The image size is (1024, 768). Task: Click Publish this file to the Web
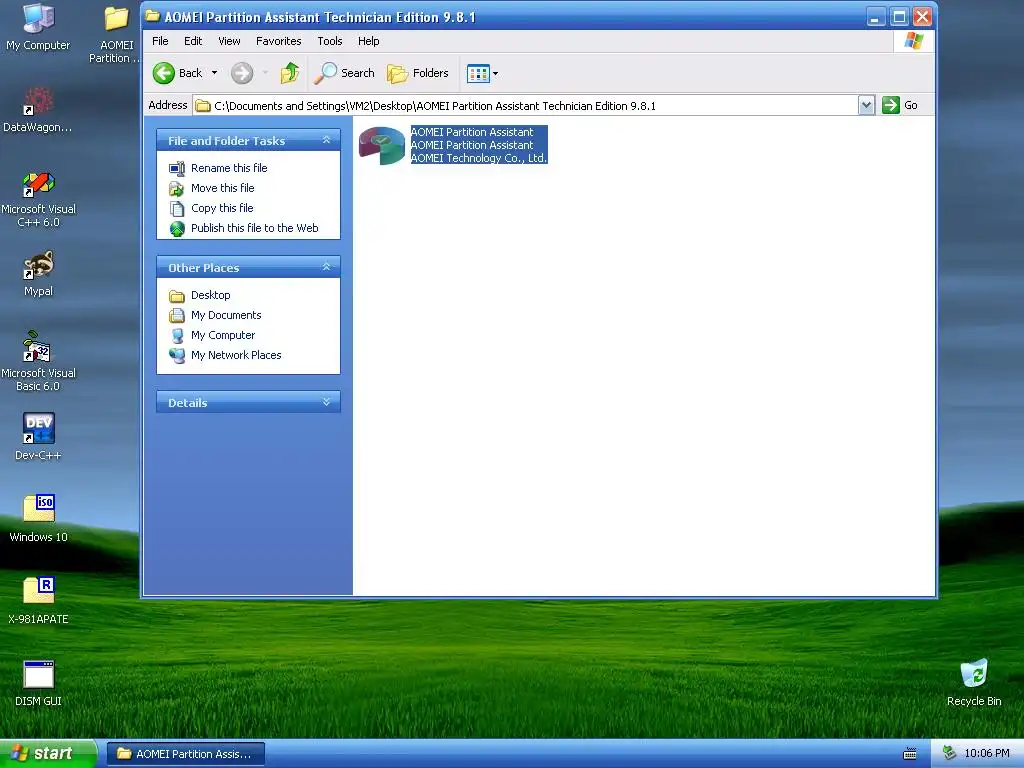(x=255, y=228)
